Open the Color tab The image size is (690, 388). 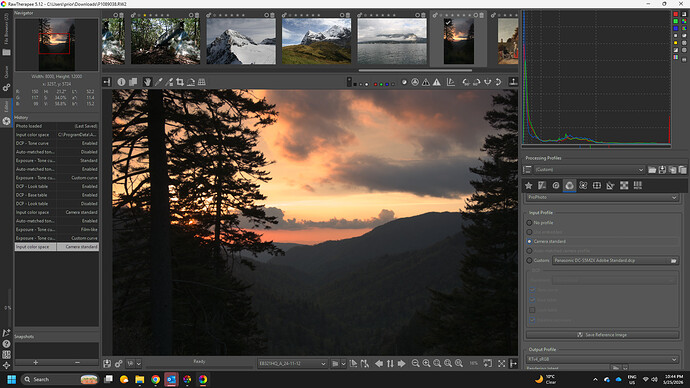point(569,186)
